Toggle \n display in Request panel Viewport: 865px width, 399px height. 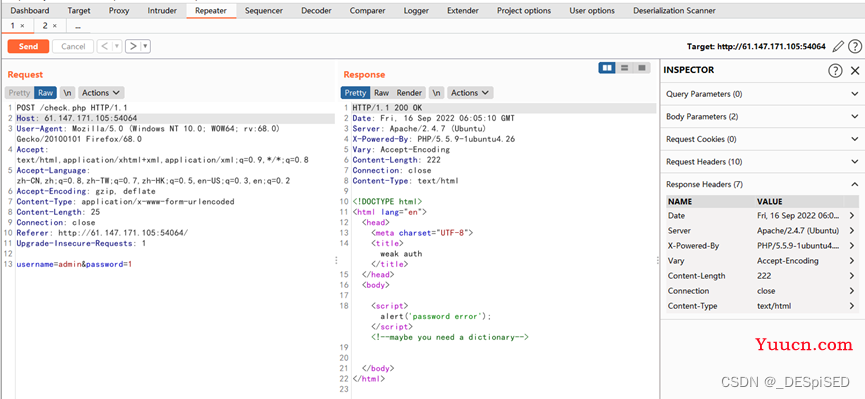(x=68, y=93)
